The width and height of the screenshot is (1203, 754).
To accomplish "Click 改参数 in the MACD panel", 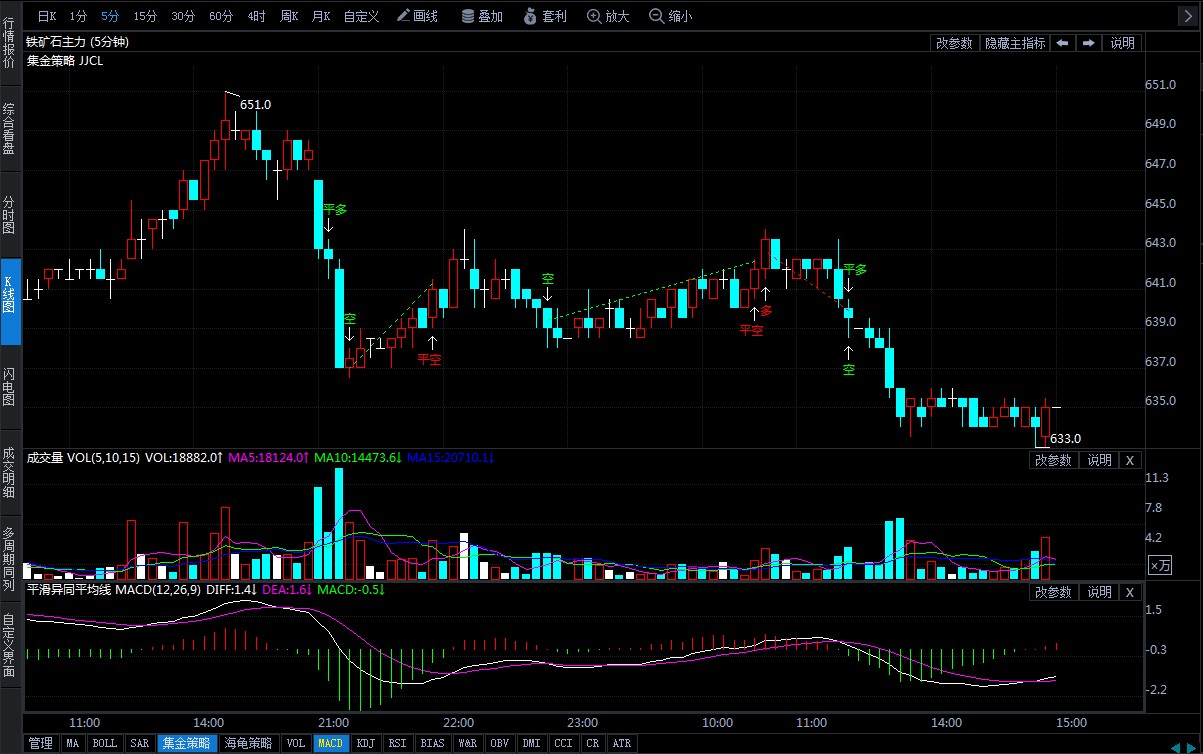I will coord(1052,592).
